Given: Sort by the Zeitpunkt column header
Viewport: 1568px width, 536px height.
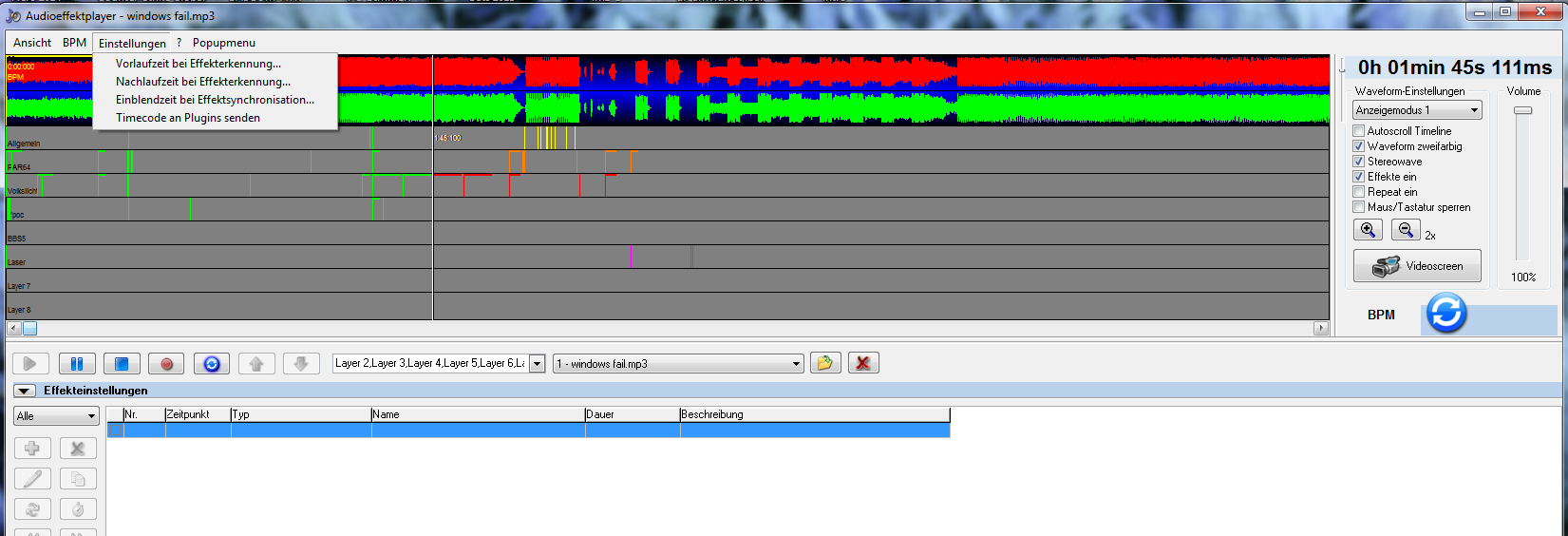Looking at the screenshot, I should pyautogui.click(x=198, y=414).
